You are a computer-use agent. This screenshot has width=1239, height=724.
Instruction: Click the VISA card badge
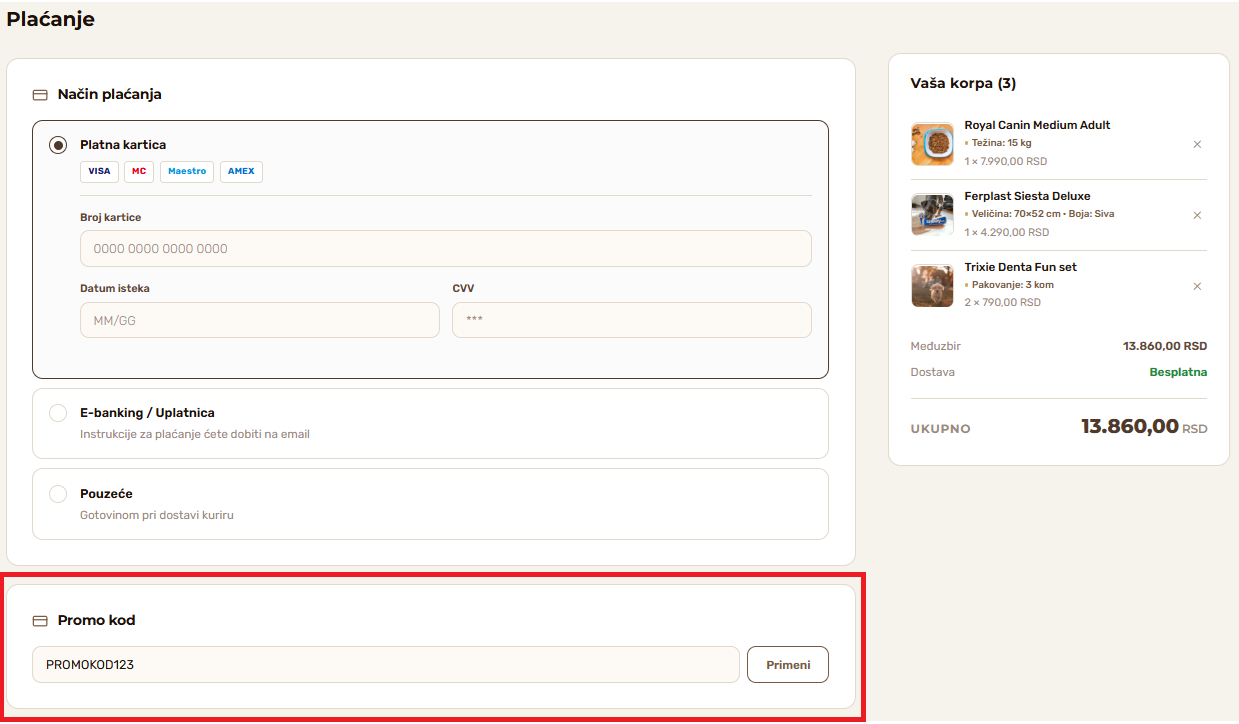99,171
